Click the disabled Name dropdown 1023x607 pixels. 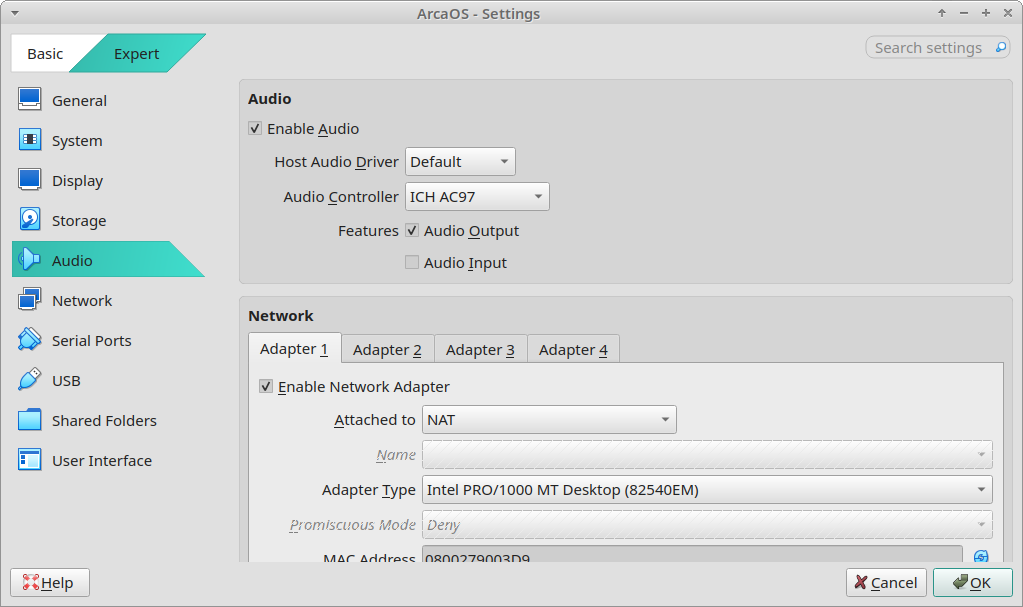coord(707,454)
